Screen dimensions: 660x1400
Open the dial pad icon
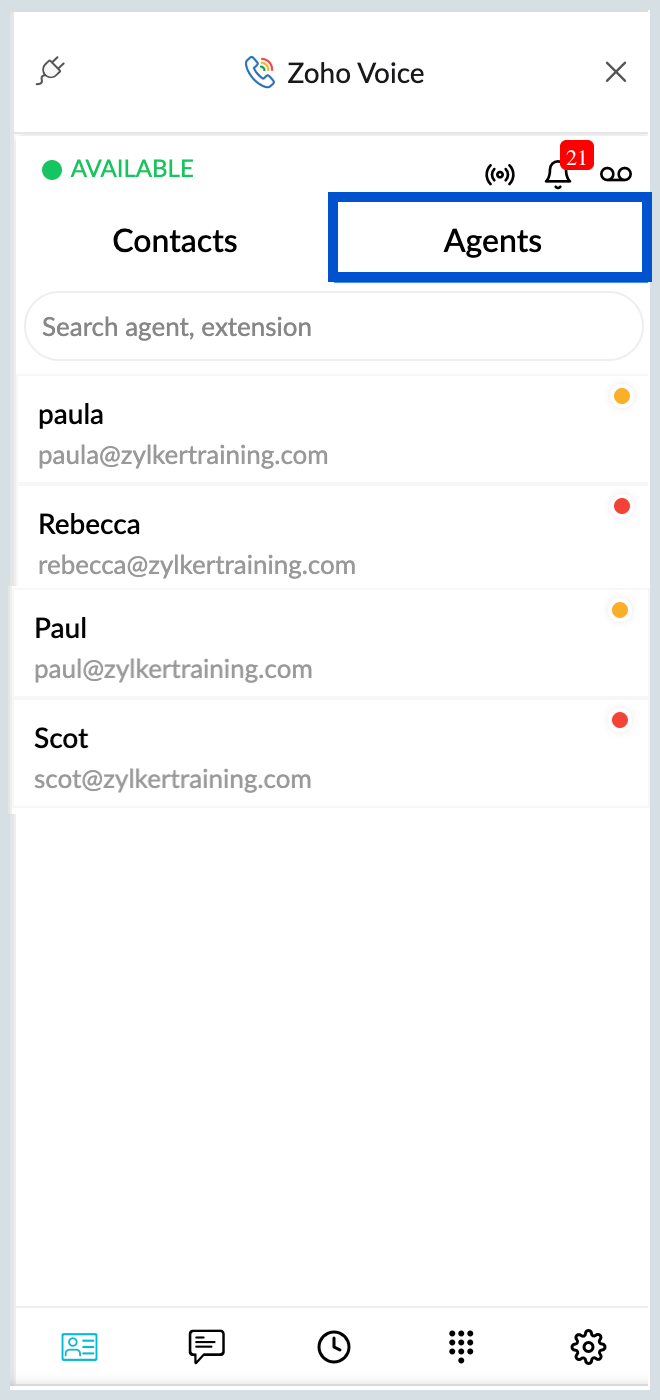click(461, 1346)
